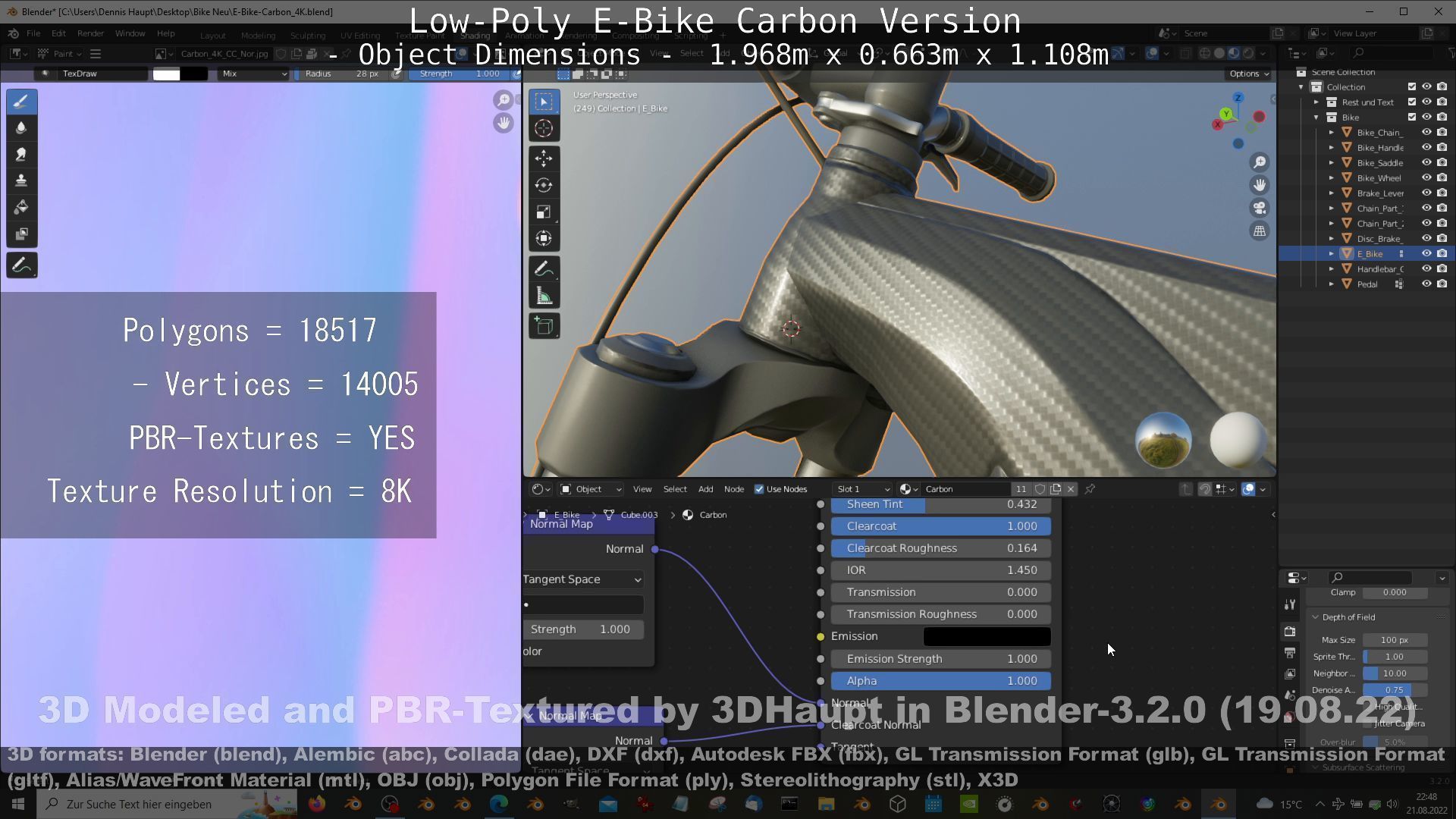1456x819 pixels.
Task: Open the Edit menu
Action: coord(58,33)
